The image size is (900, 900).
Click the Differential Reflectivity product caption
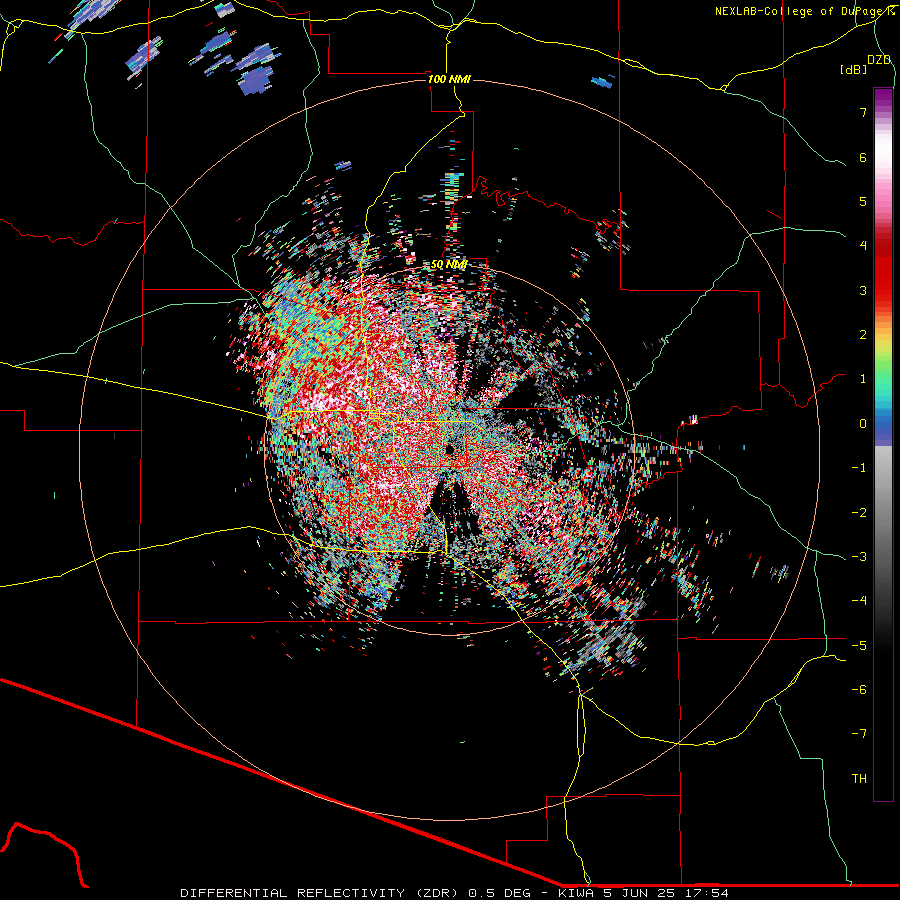pyautogui.click(x=454, y=893)
